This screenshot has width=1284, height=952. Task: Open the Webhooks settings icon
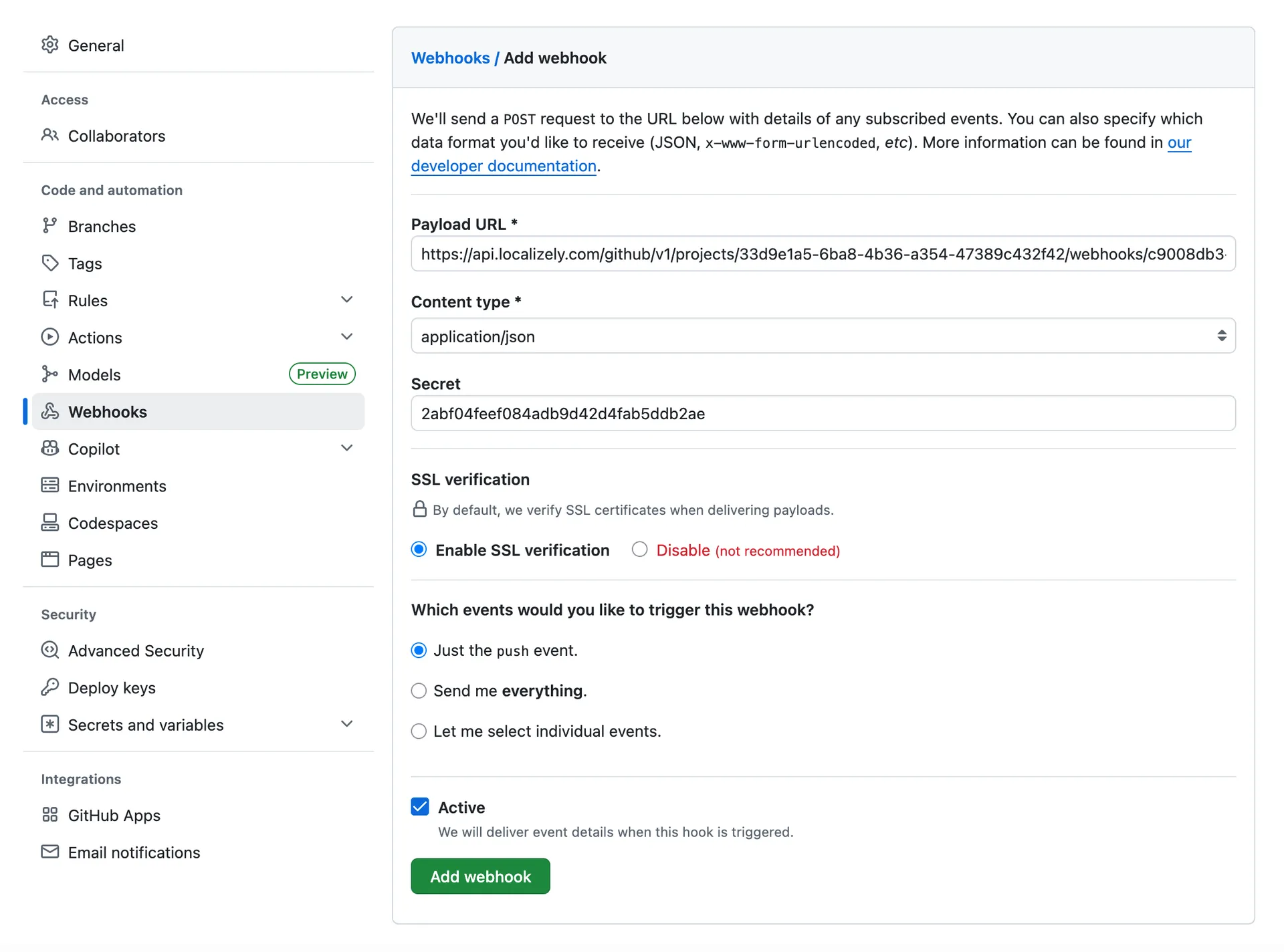point(50,412)
